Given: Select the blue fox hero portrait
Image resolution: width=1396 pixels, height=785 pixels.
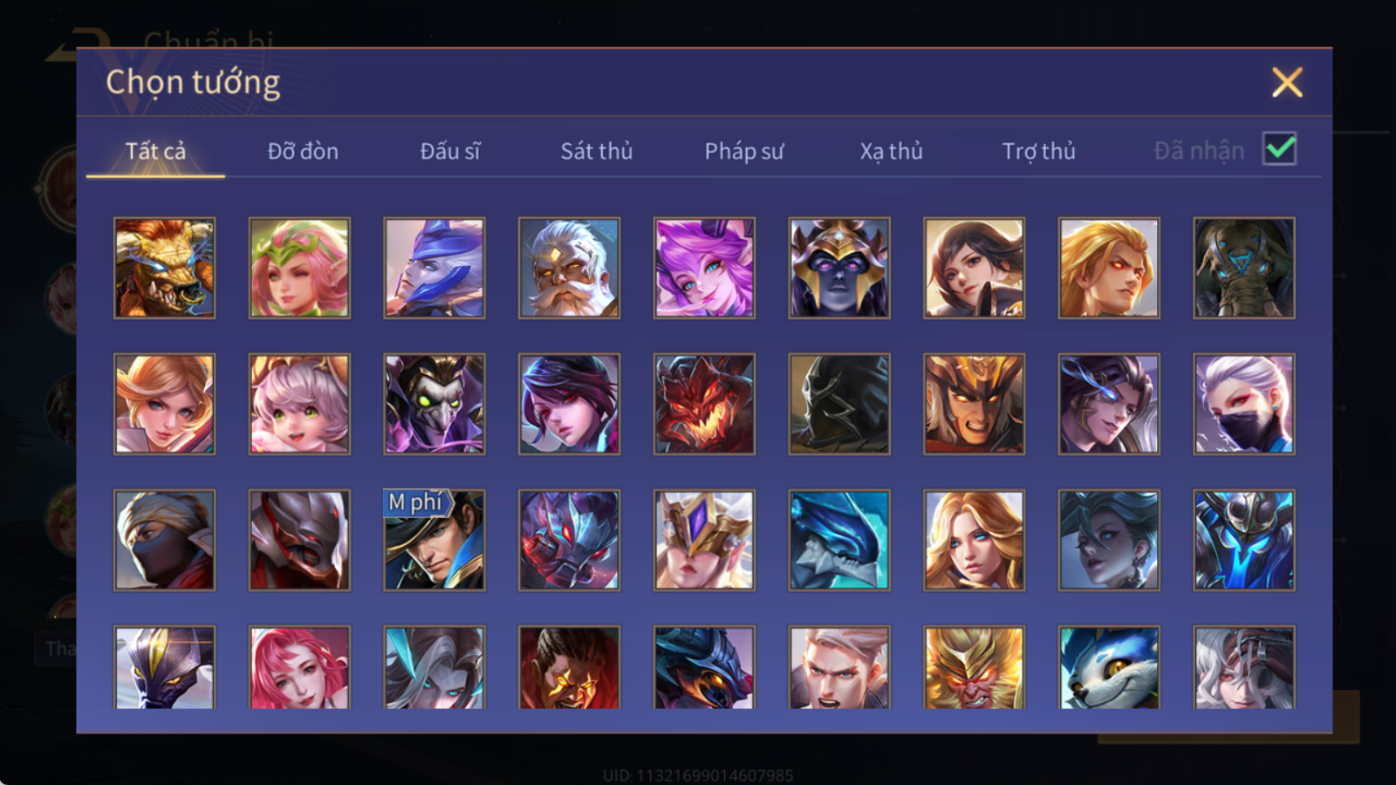Looking at the screenshot, I should (x=1109, y=667).
